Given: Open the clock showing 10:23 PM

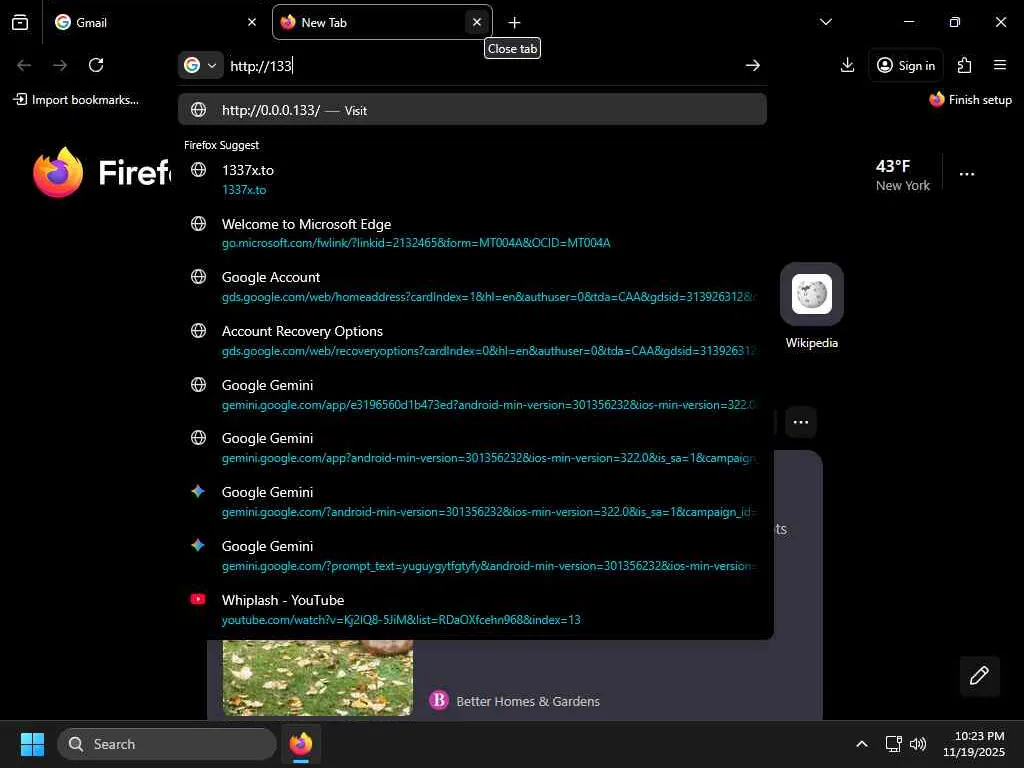Looking at the screenshot, I should click(x=974, y=744).
